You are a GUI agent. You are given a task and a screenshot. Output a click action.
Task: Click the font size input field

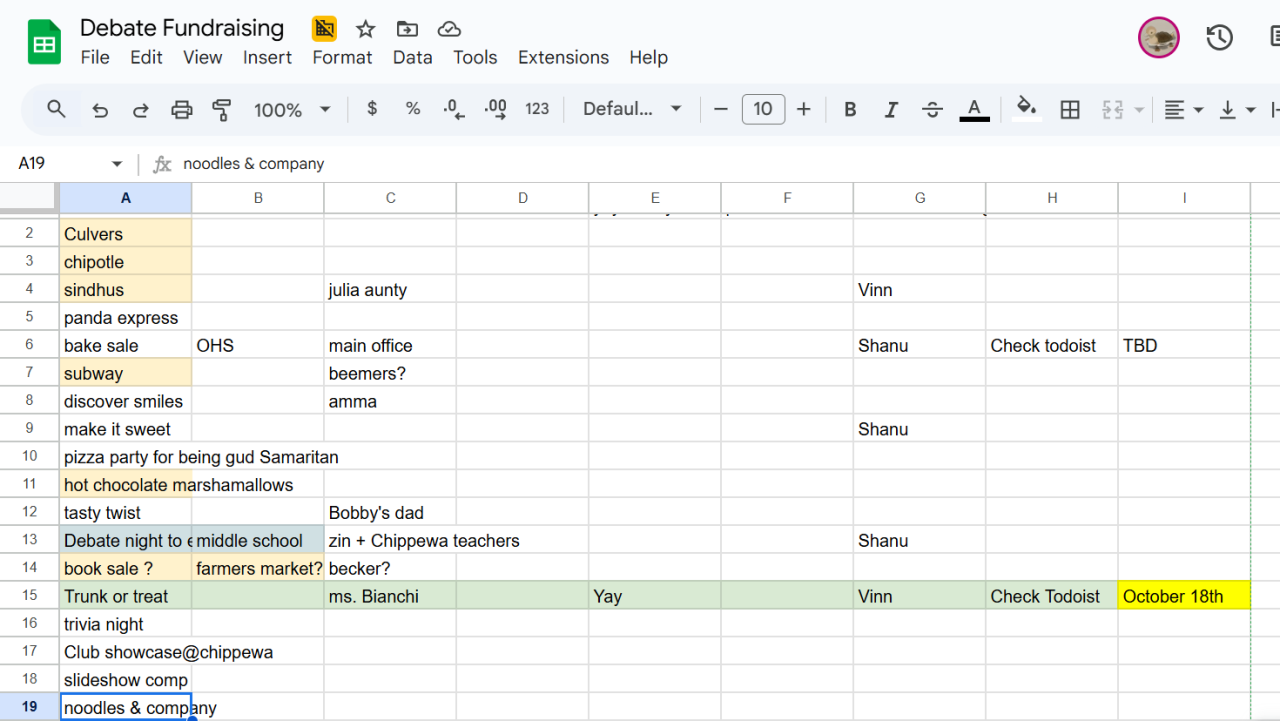tap(763, 109)
